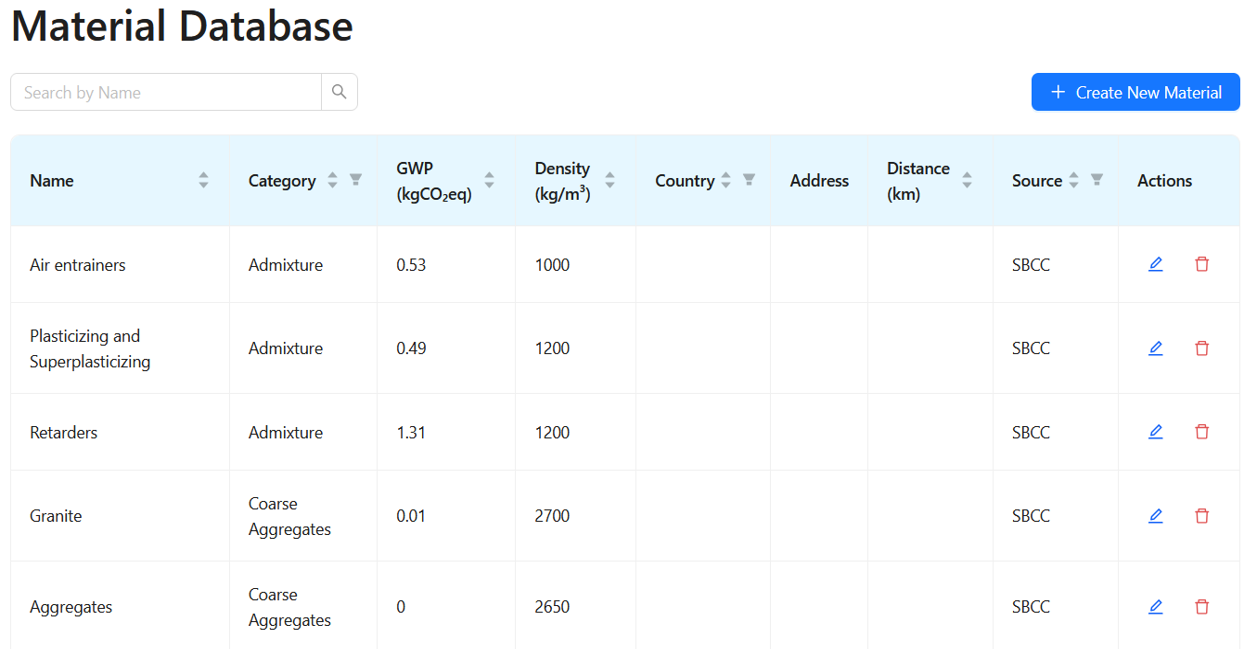1257x649 pixels.
Task: Sort by Density column
Action: [609, 181]
